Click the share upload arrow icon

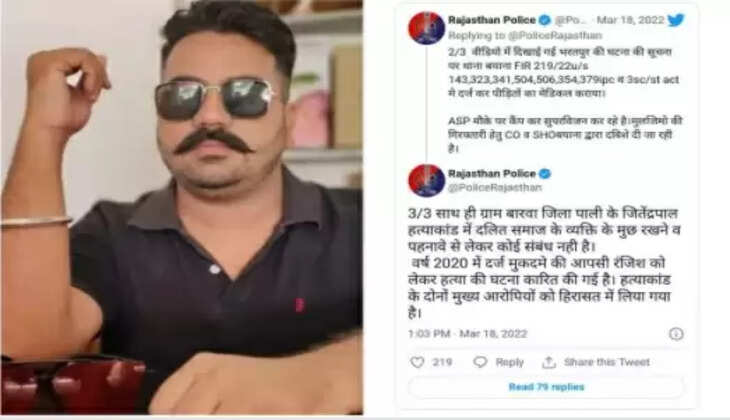(549, 362)
